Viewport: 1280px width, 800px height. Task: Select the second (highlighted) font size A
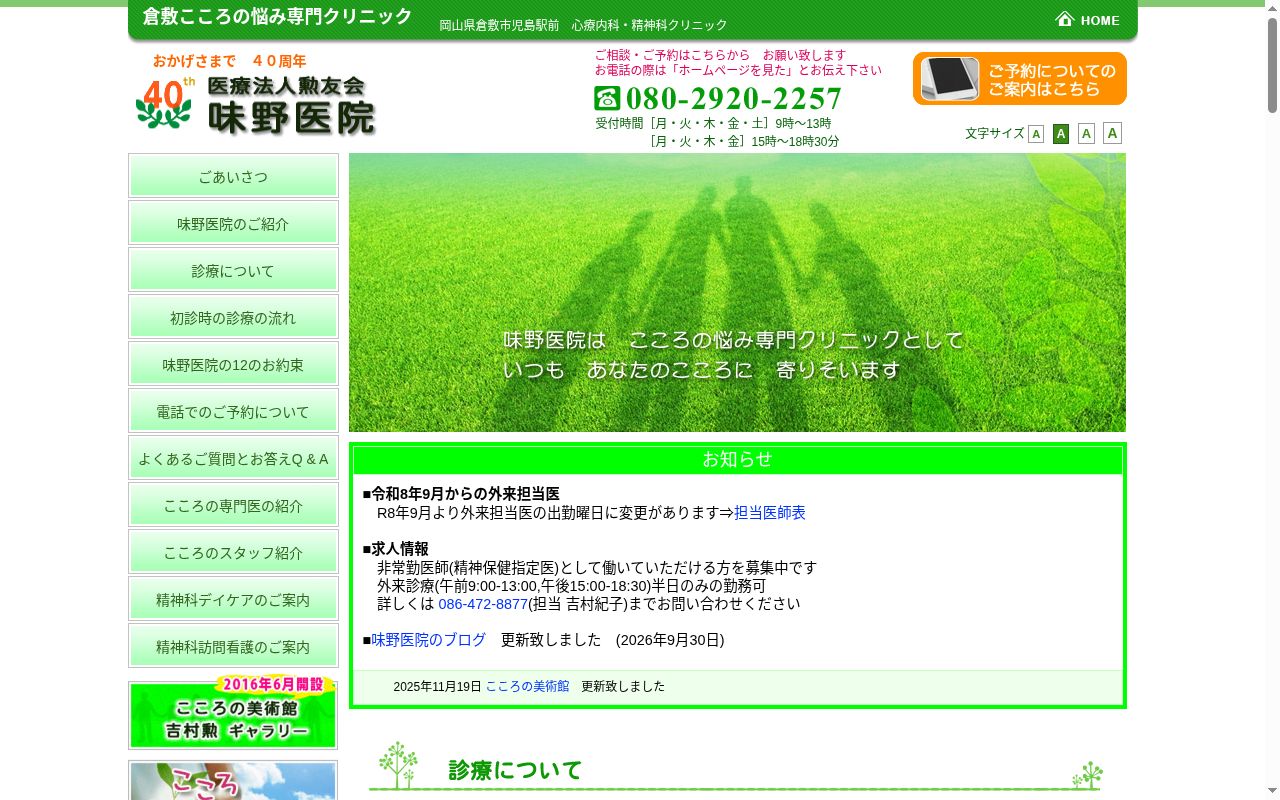[x=1061, y=134]
